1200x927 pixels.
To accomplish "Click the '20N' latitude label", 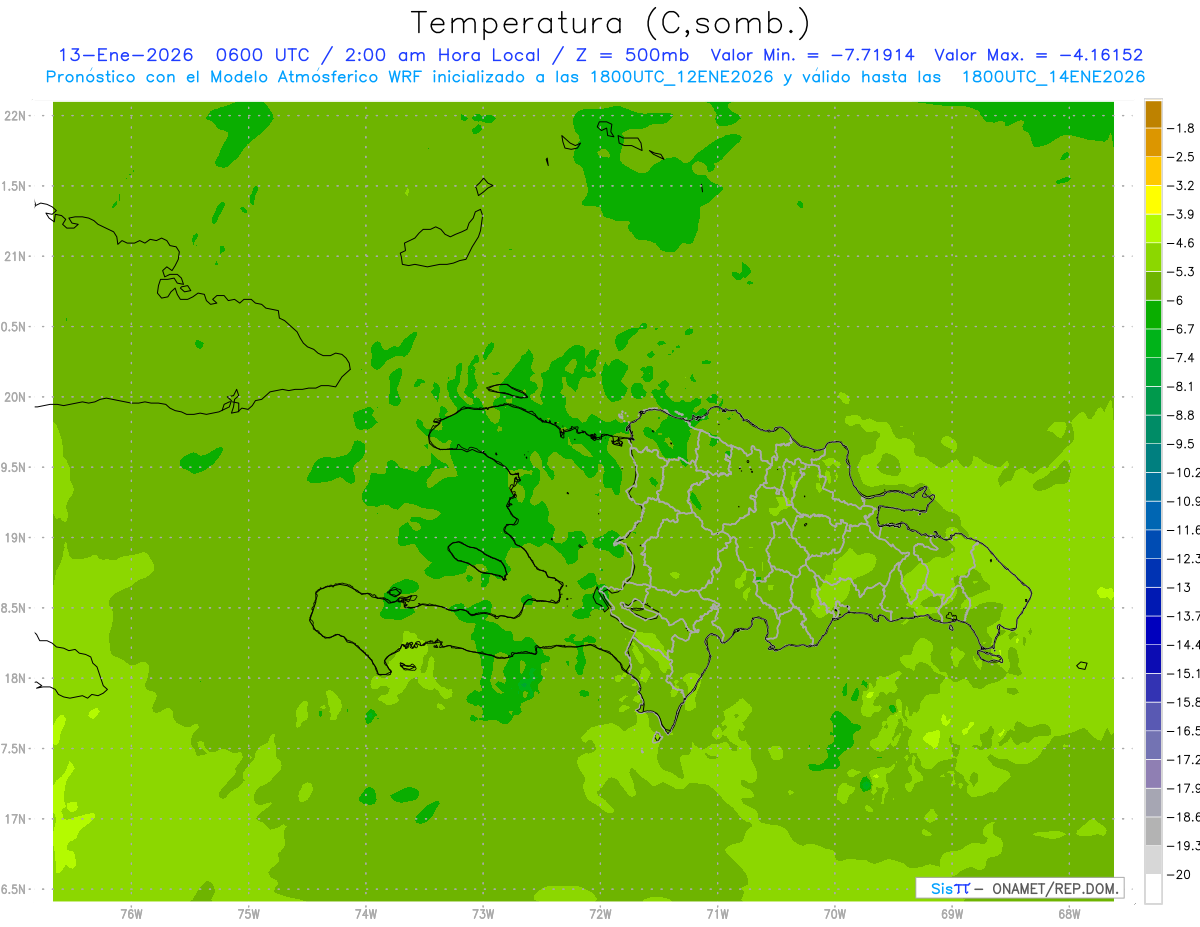I will pyautogui.click(x=17, y=397).
